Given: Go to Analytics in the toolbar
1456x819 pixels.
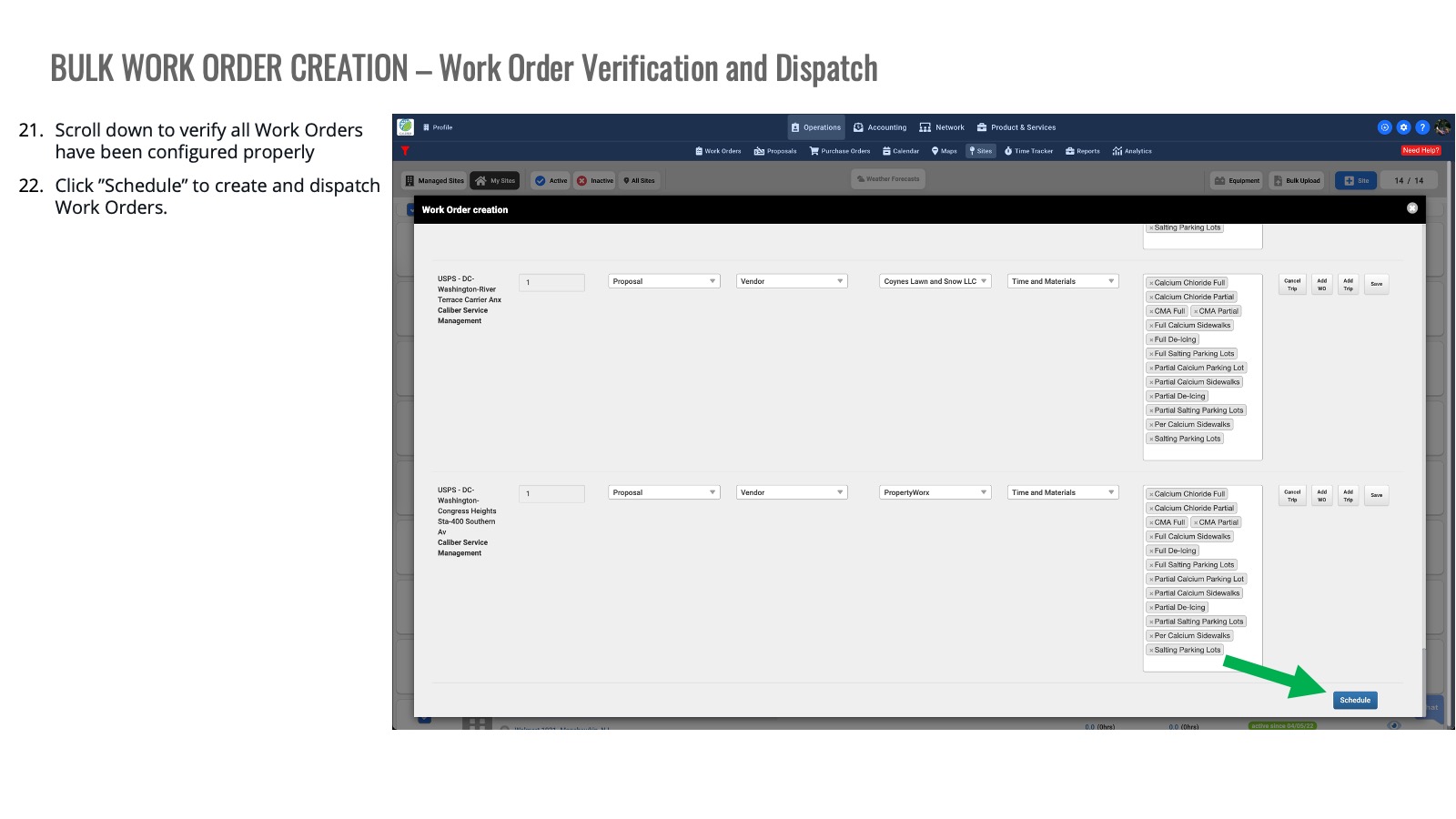Looking at the screenshot, I should point(1132,151).
